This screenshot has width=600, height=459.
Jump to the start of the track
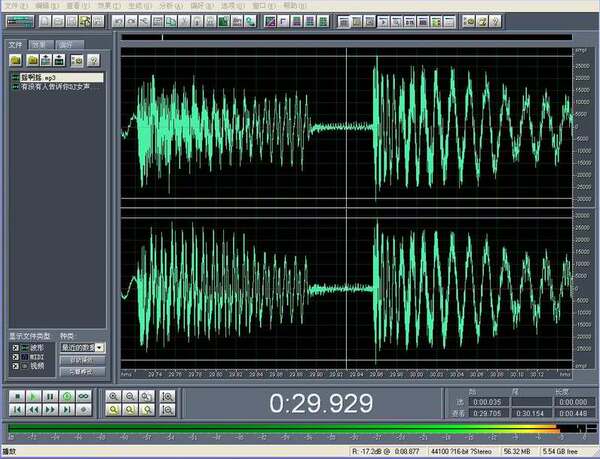point(16,410)
